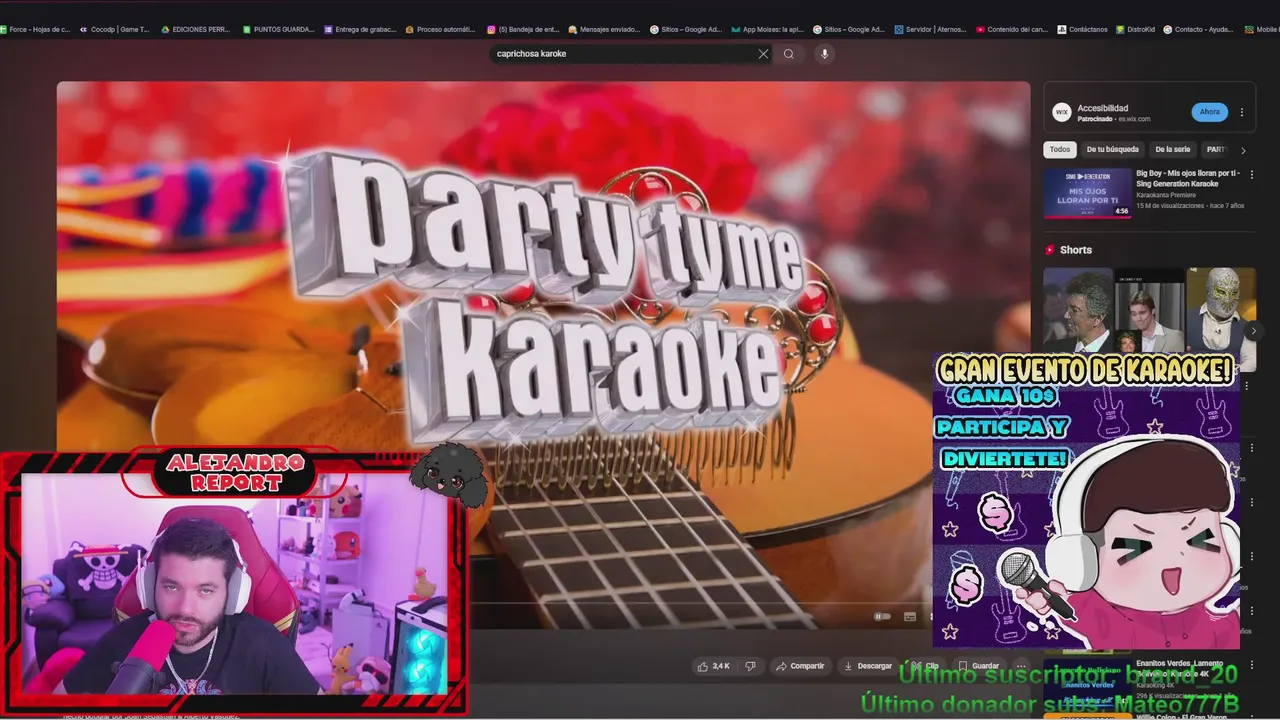The width and height of the screenshot is (1280, 720).
Task: Open the 'Entrega de grabac...' bookmark
Action: tap(361, 29)
